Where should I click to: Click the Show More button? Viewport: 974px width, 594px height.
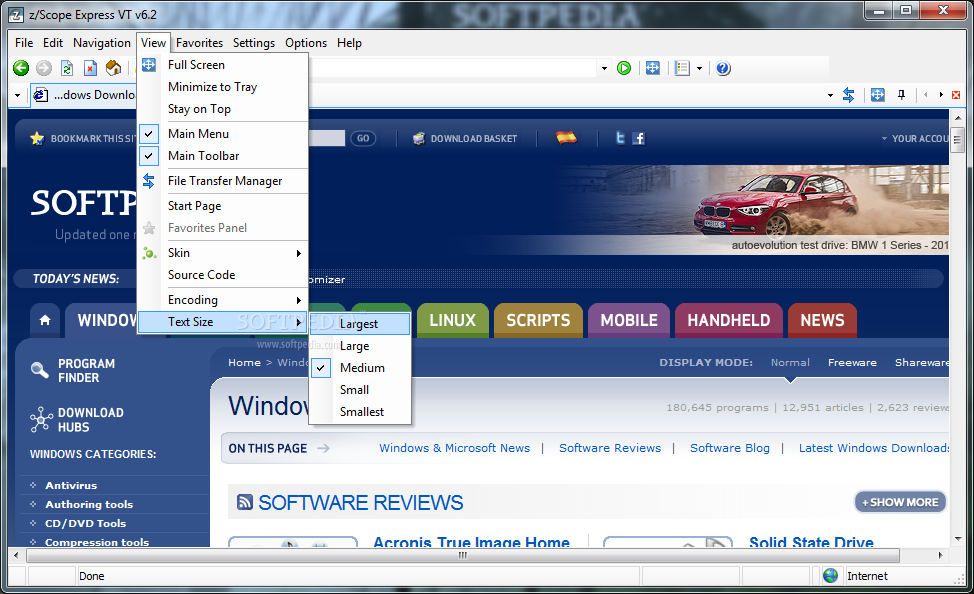tap(900, 502)
